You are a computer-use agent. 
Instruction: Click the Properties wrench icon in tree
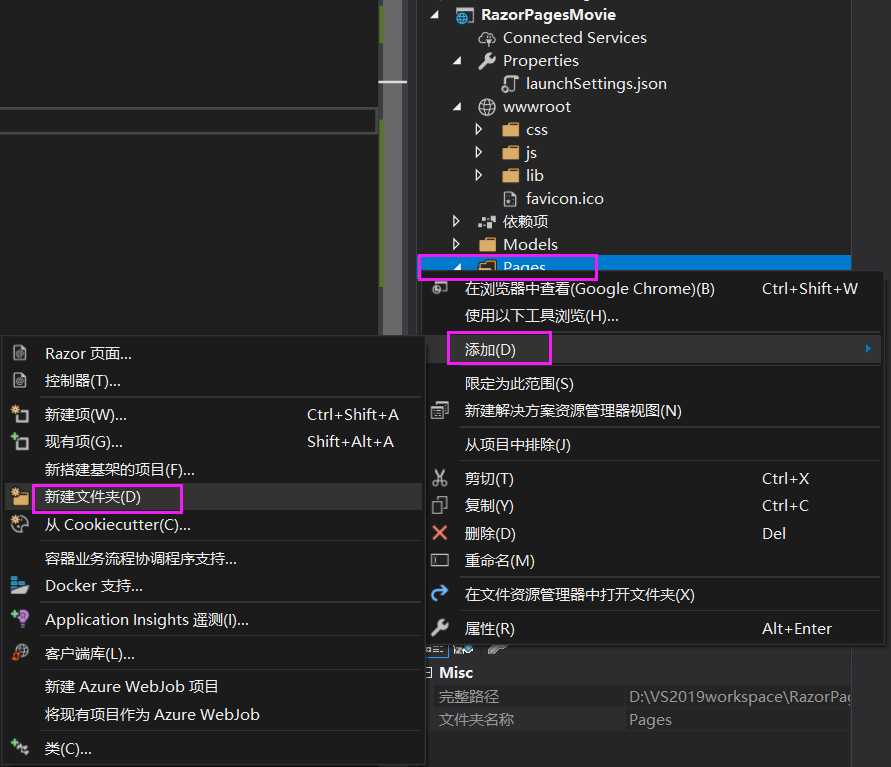point(487,61)
